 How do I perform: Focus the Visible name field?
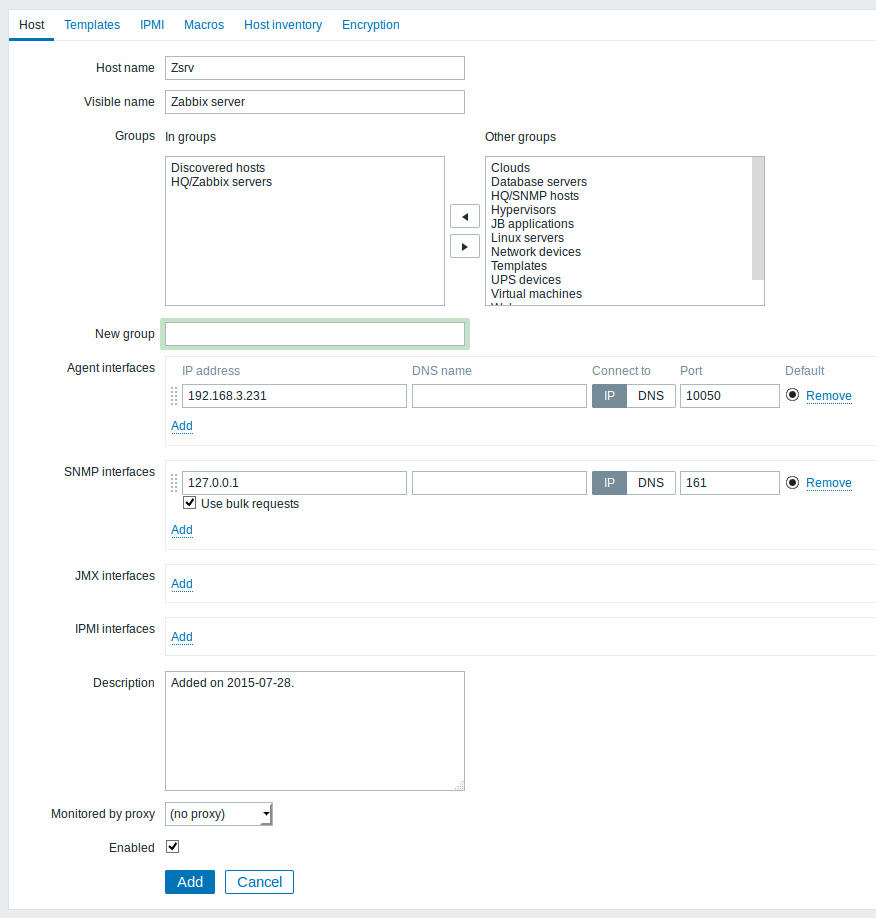[315, 102]
